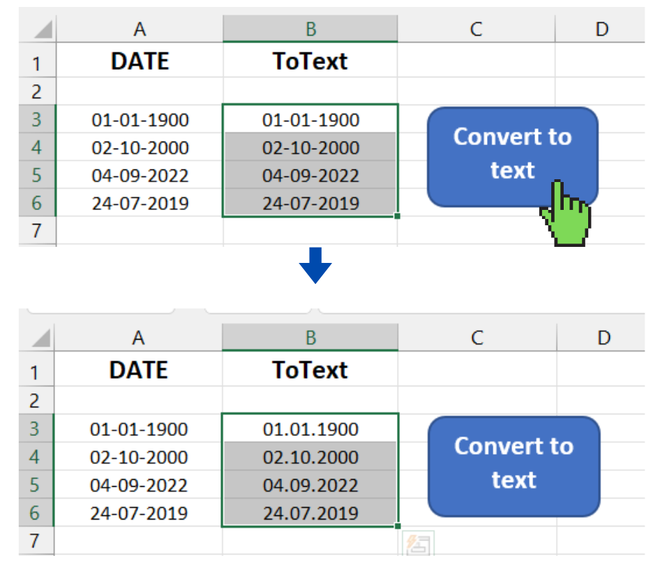Click the blue down arrow between the sheets
The width and height of the screenshot is (660, 567).
(x=315, y=266)
